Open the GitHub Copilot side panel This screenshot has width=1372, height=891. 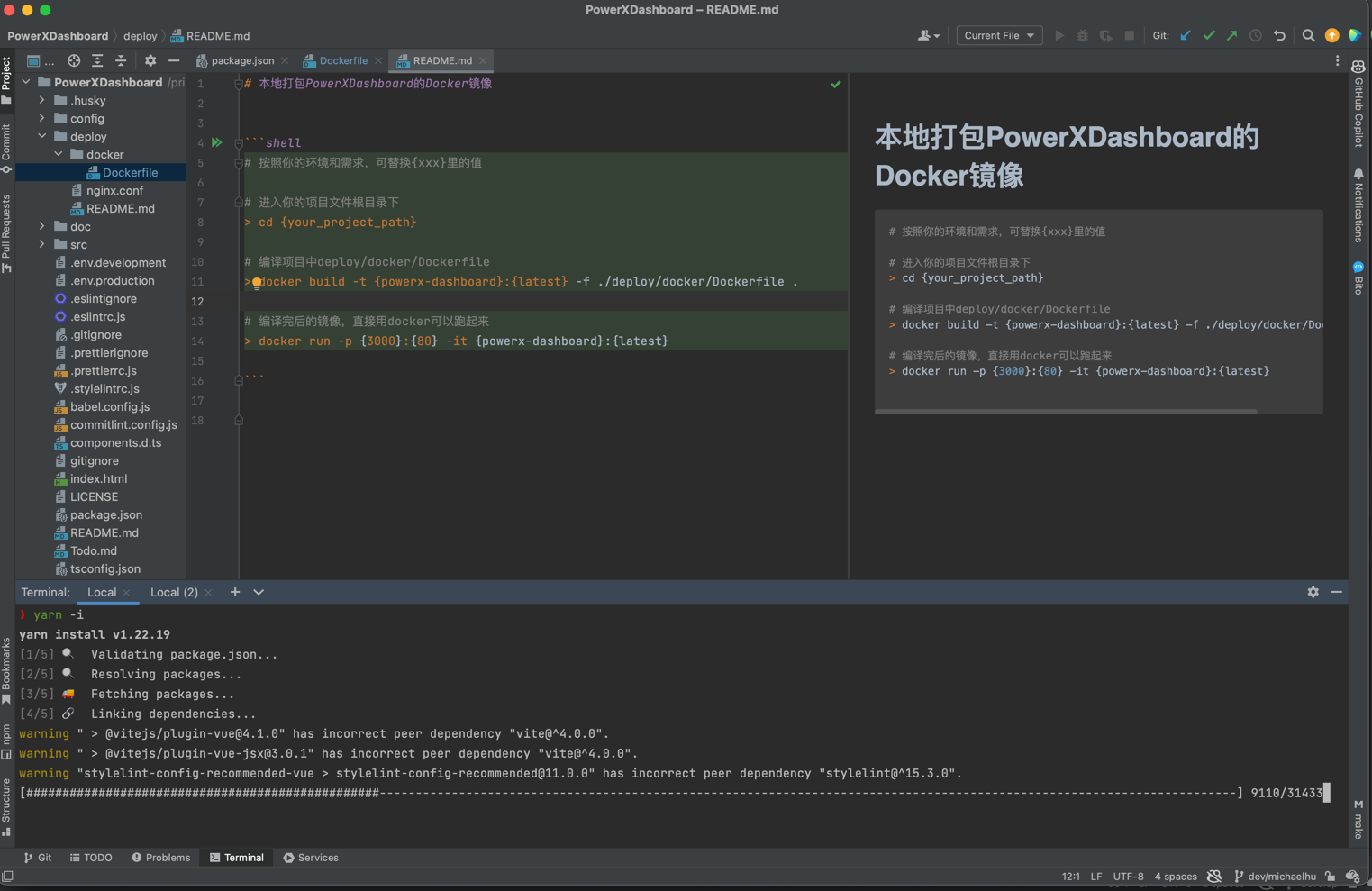(1358, 104)
